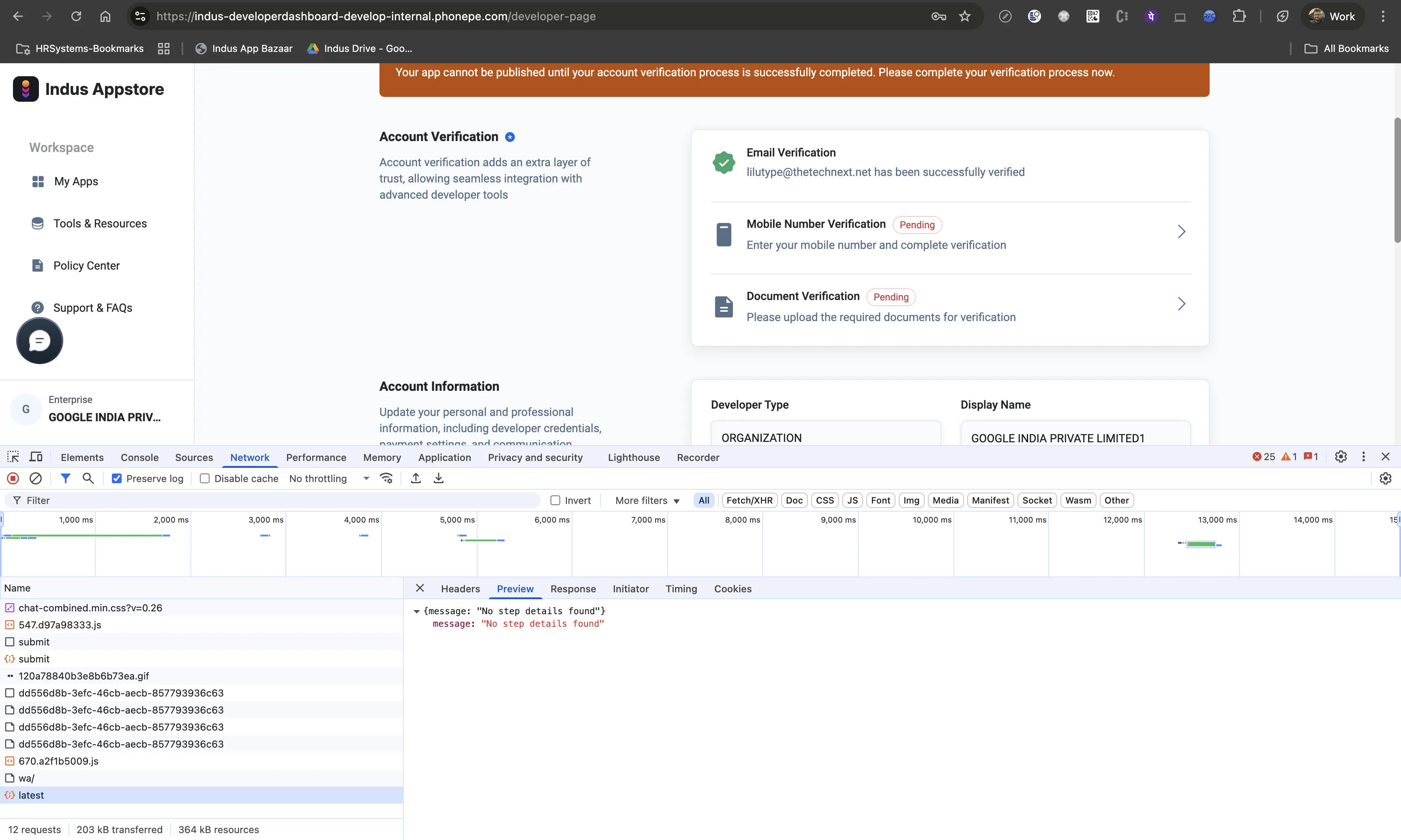The height and width of the screenshot is (840, 1401).
Task: Switch to the Application DevTools tab
Action: [444, 457]
